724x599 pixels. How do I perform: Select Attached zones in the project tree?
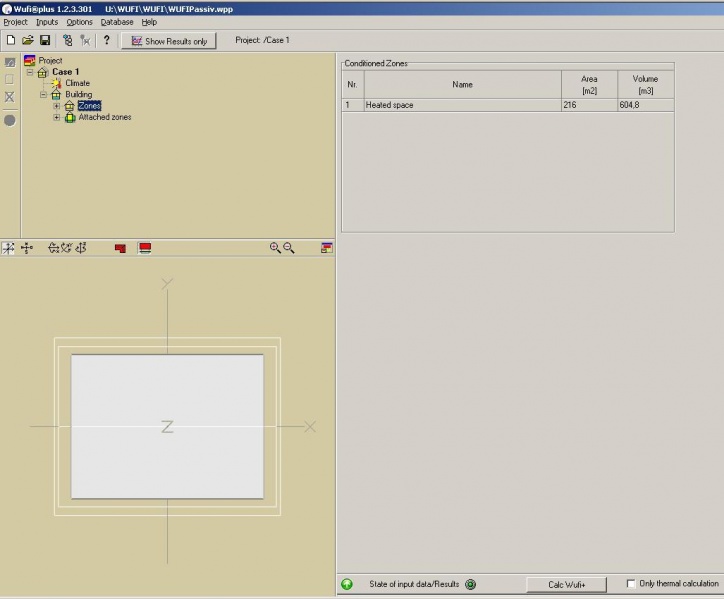click(104, 117)
